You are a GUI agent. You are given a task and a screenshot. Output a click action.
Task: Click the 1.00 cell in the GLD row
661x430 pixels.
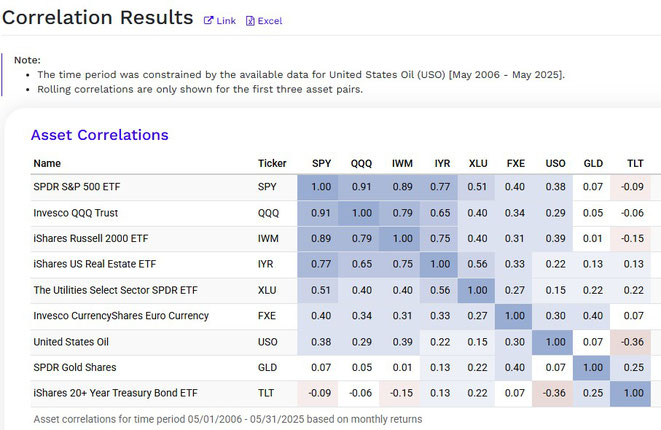pos(593,367)
